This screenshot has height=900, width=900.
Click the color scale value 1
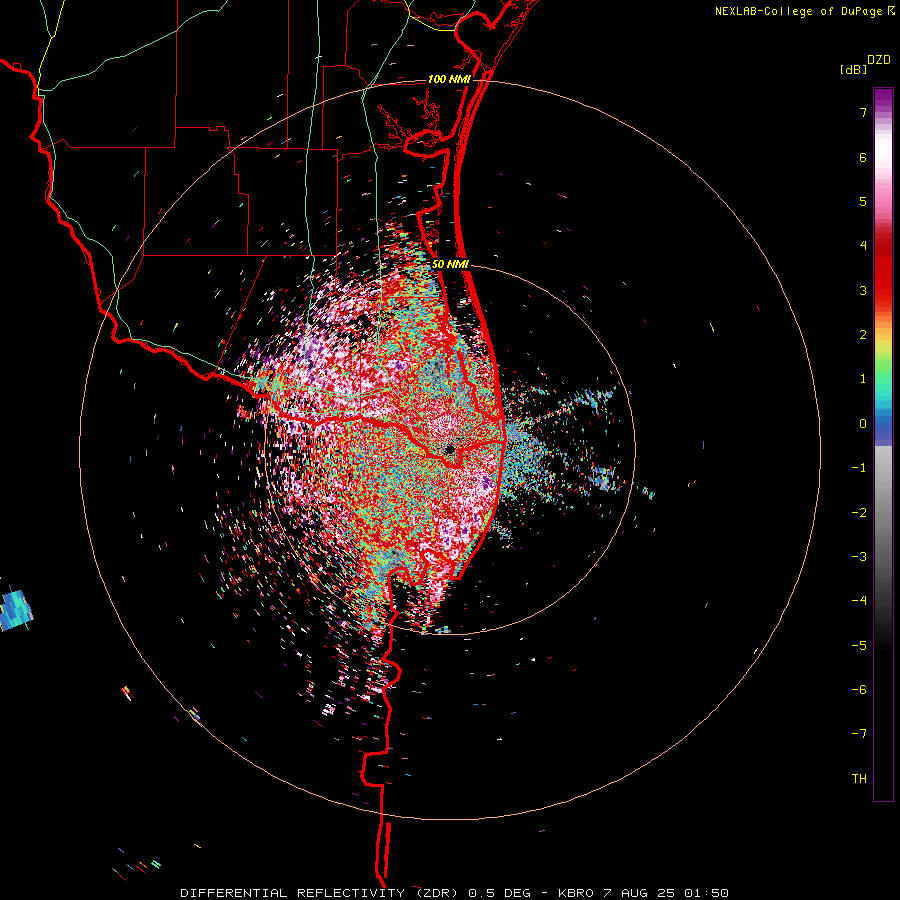[863, 379]
